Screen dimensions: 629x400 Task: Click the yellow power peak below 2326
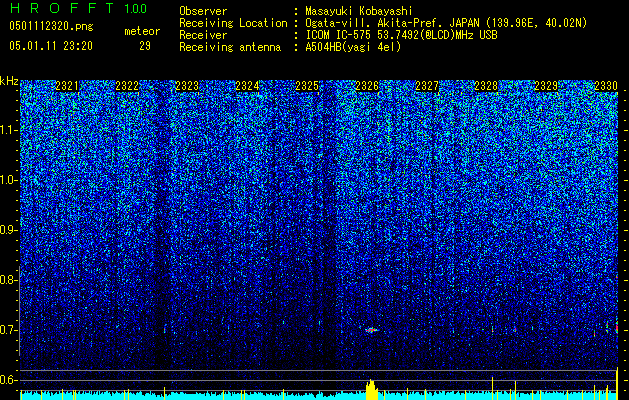point(371,390)
